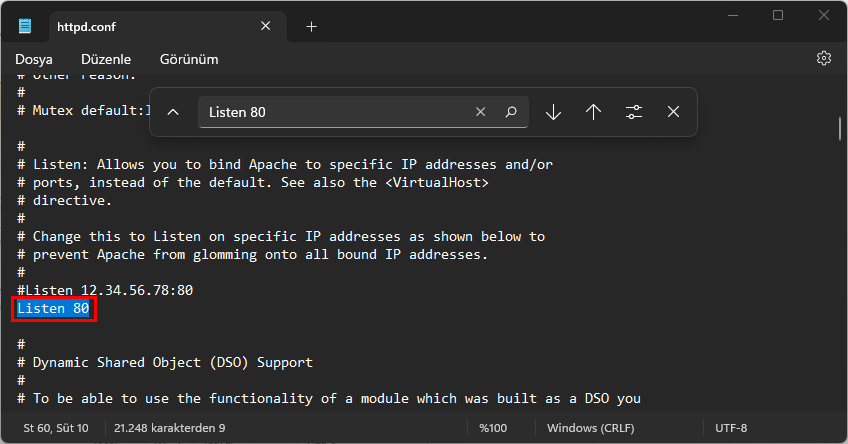Image resolution: width=848 pixels, height=444 pixels.
Task: Open a new tab with the plus button
Action: click(x=311, y=27)
